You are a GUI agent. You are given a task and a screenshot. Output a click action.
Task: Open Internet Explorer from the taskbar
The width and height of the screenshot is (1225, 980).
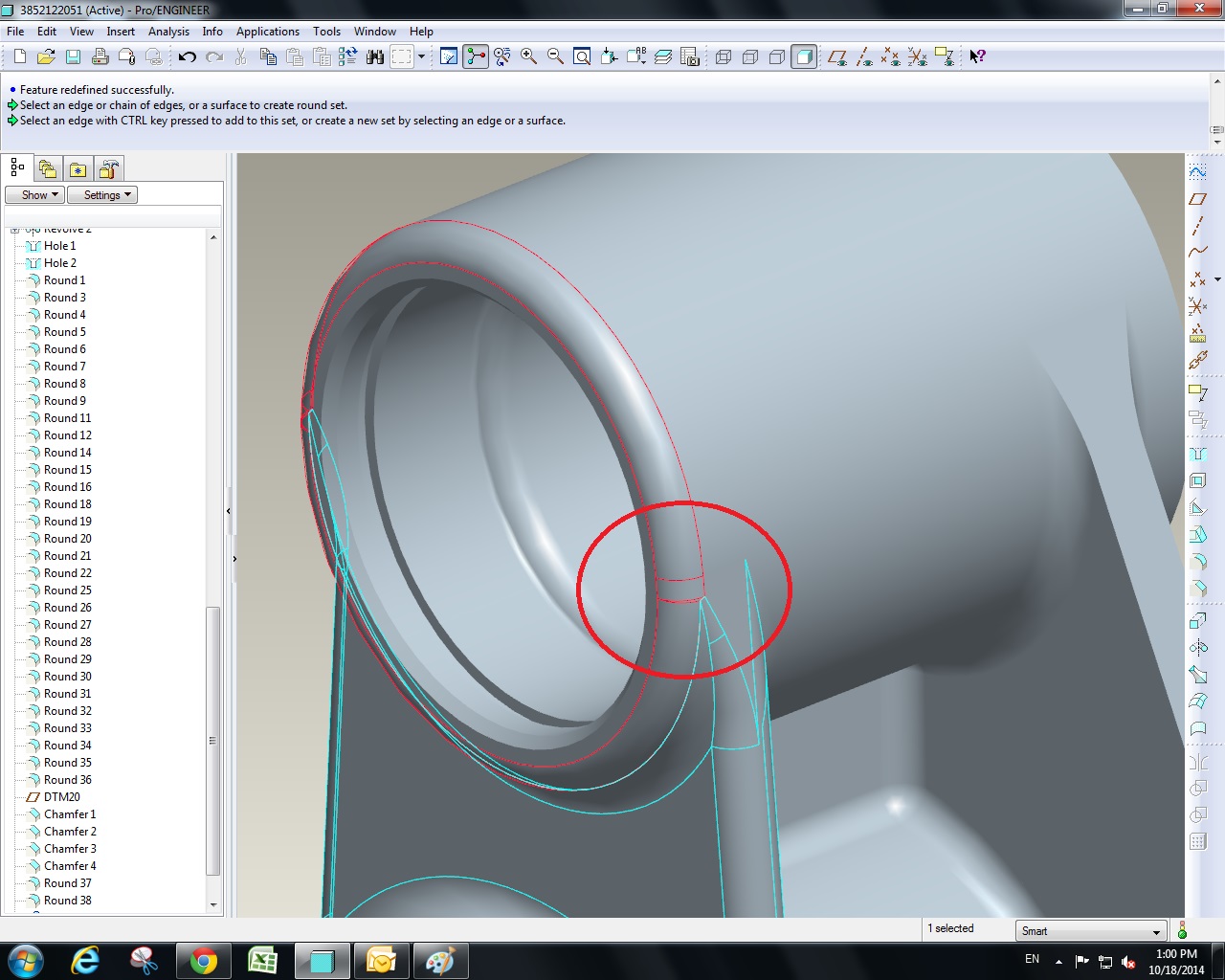[86, 961]
